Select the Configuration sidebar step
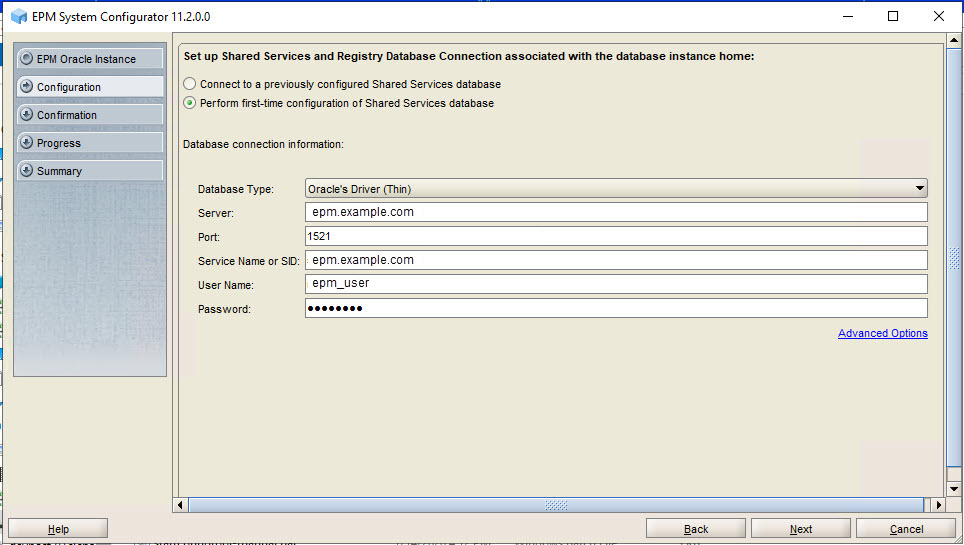The height and width of the screenshot is (545, 964). [90, 87]
